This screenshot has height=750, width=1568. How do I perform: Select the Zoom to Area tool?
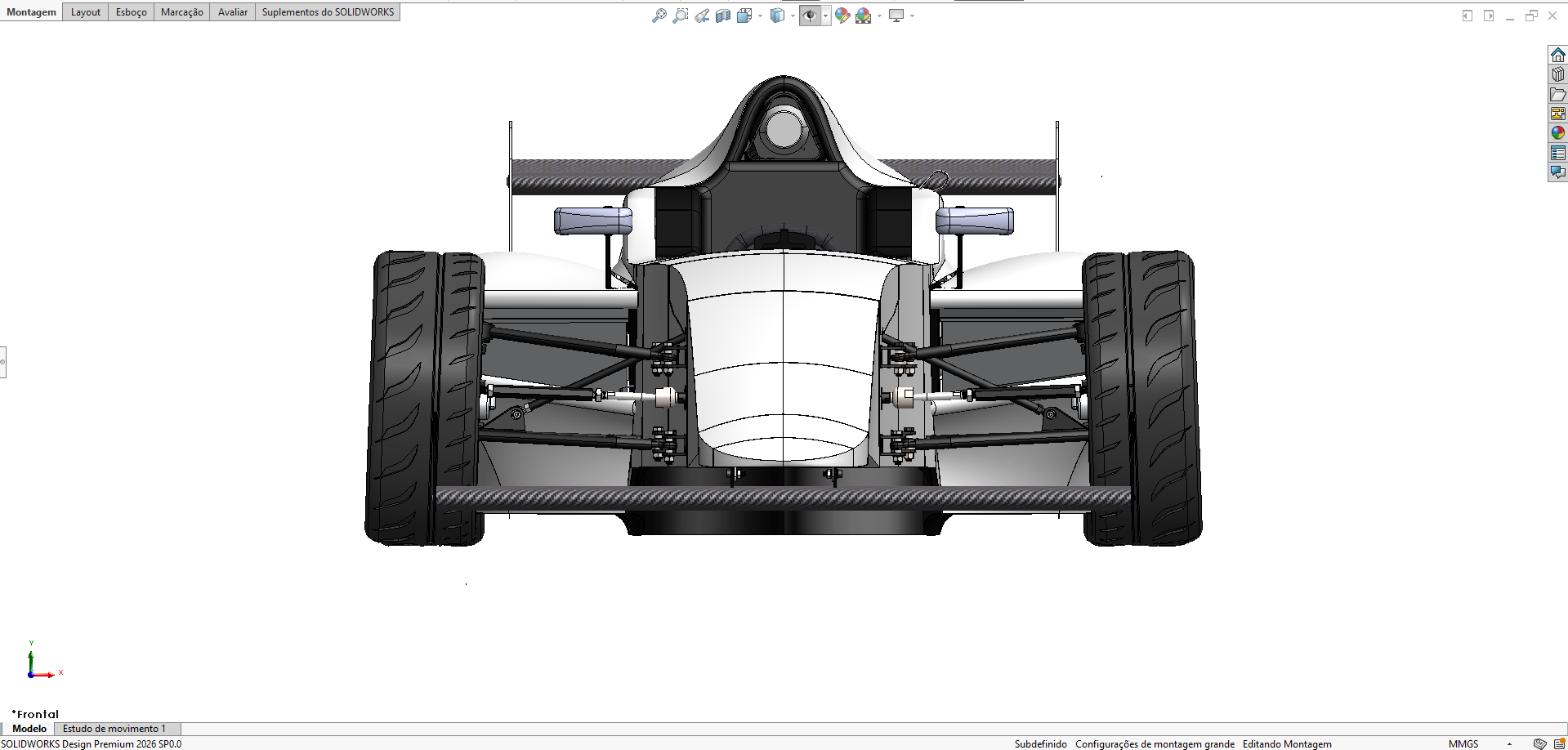click(680, 16)
